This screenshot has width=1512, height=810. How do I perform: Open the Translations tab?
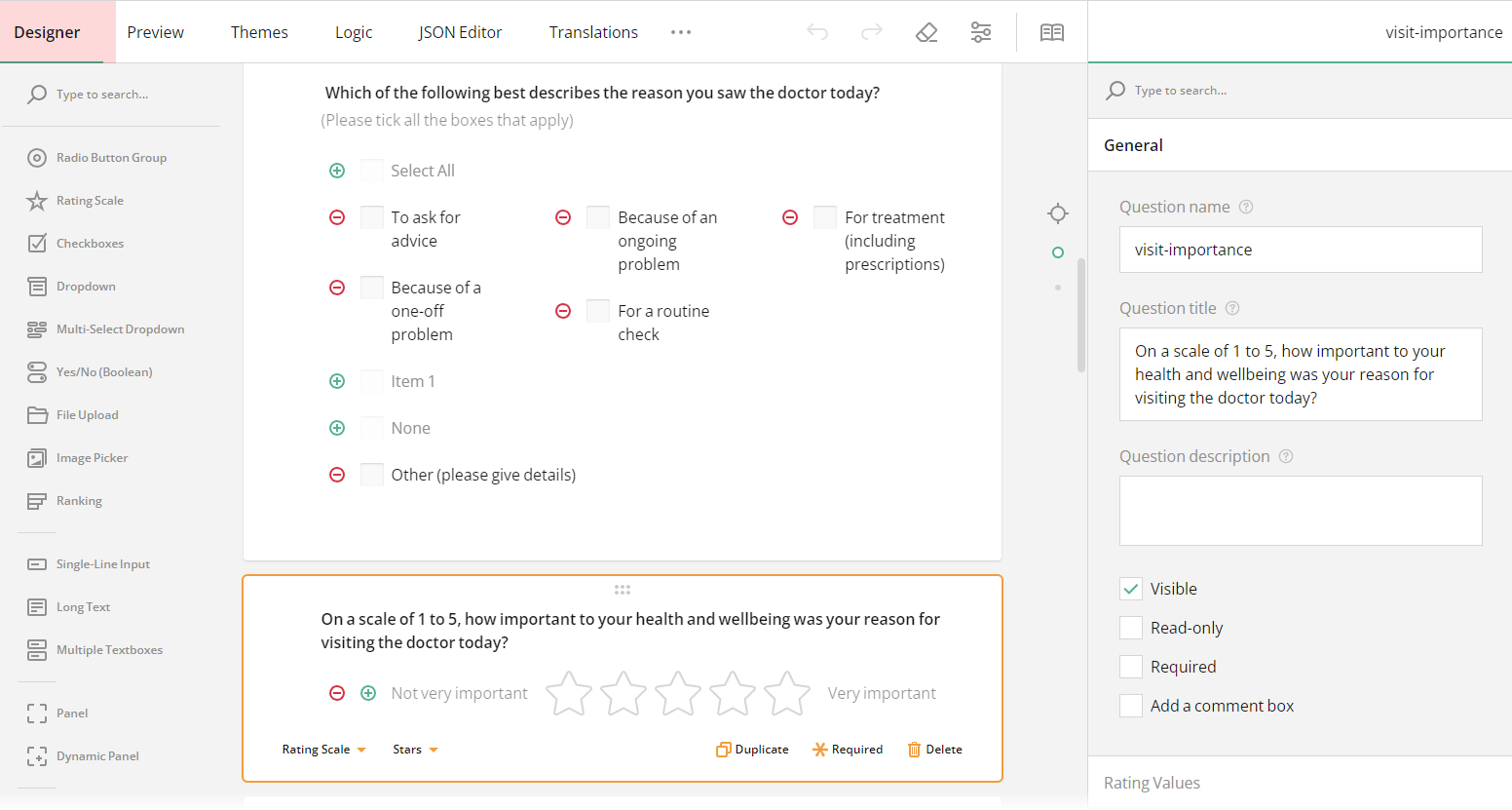coord(593,31)
